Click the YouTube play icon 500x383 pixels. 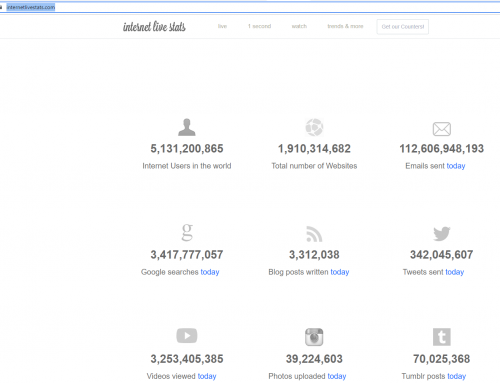click(x=187, y=336)
